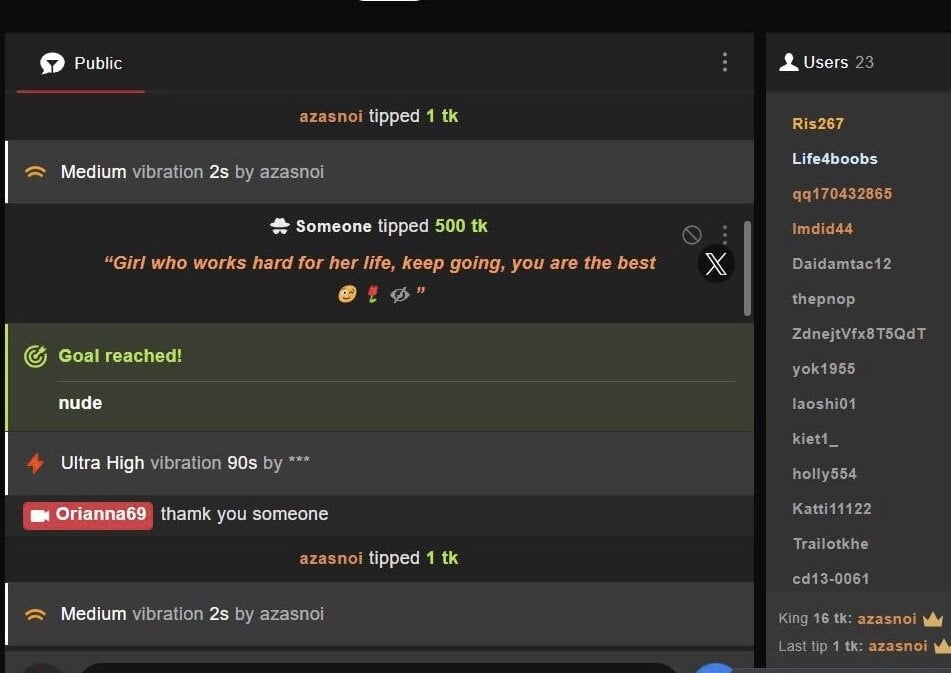
Task: Click the chat scrollbar handle
Action: tap(747, 268)
